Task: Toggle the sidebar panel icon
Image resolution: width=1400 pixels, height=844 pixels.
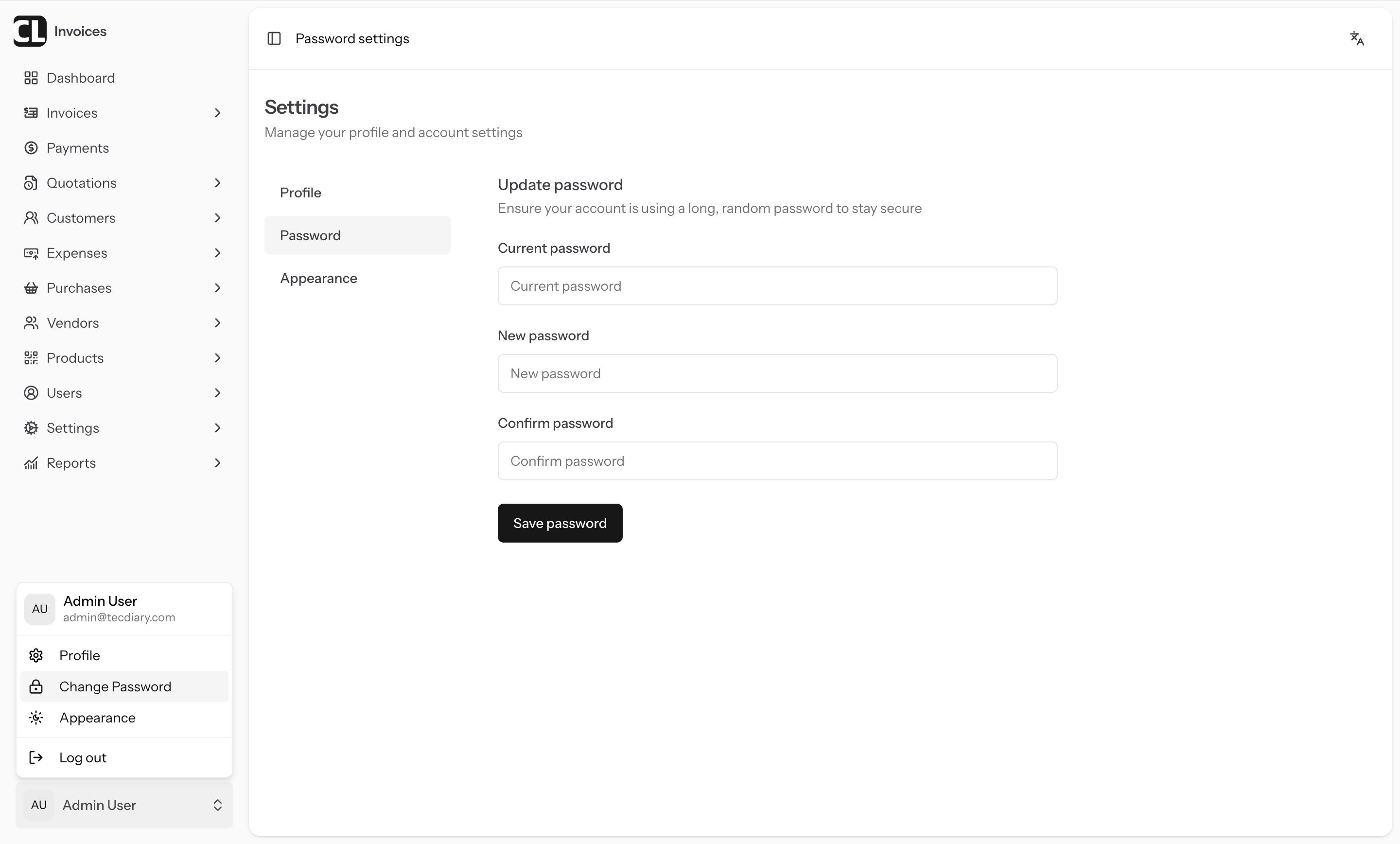Action: (x=274, y=38)
